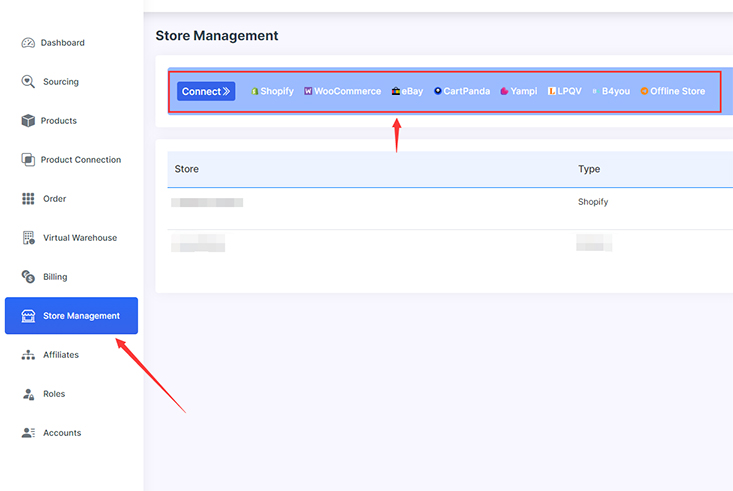Choose WooCommerce store option

[343, 91]
